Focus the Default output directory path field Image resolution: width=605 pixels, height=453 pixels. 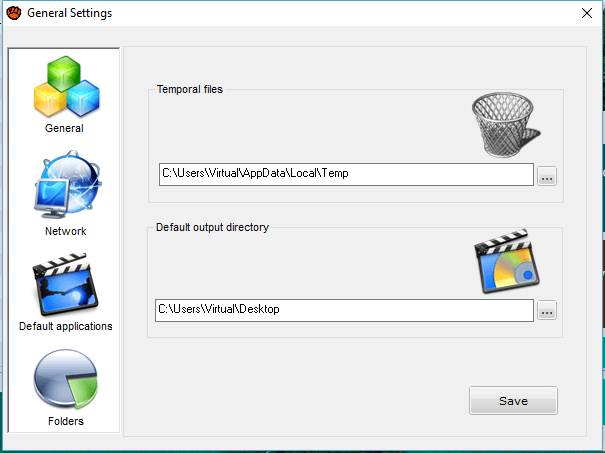tap(344, 310)
